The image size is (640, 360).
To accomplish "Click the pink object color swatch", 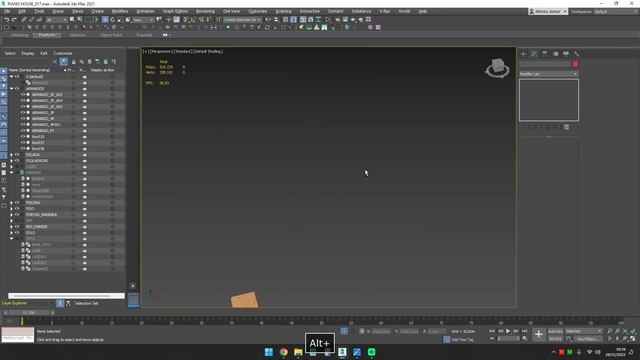I will pos(575,64).
